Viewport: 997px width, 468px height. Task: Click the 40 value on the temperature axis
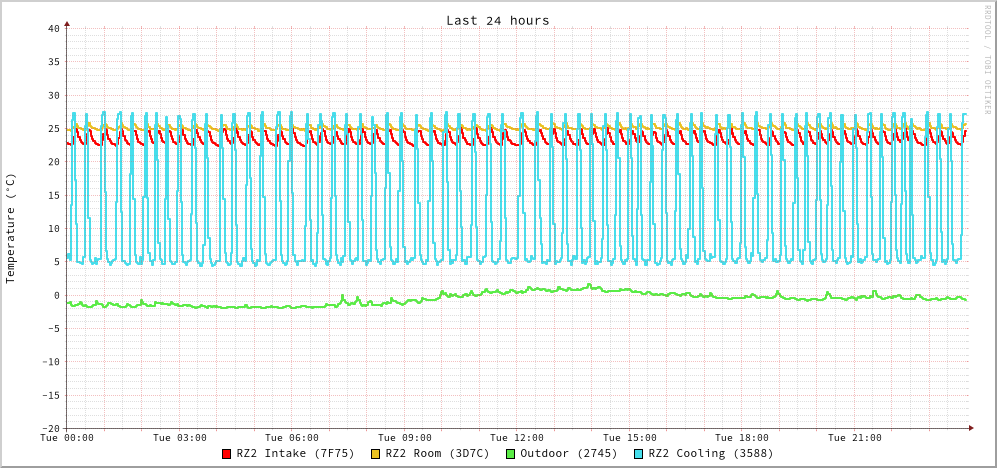[53, 28]
